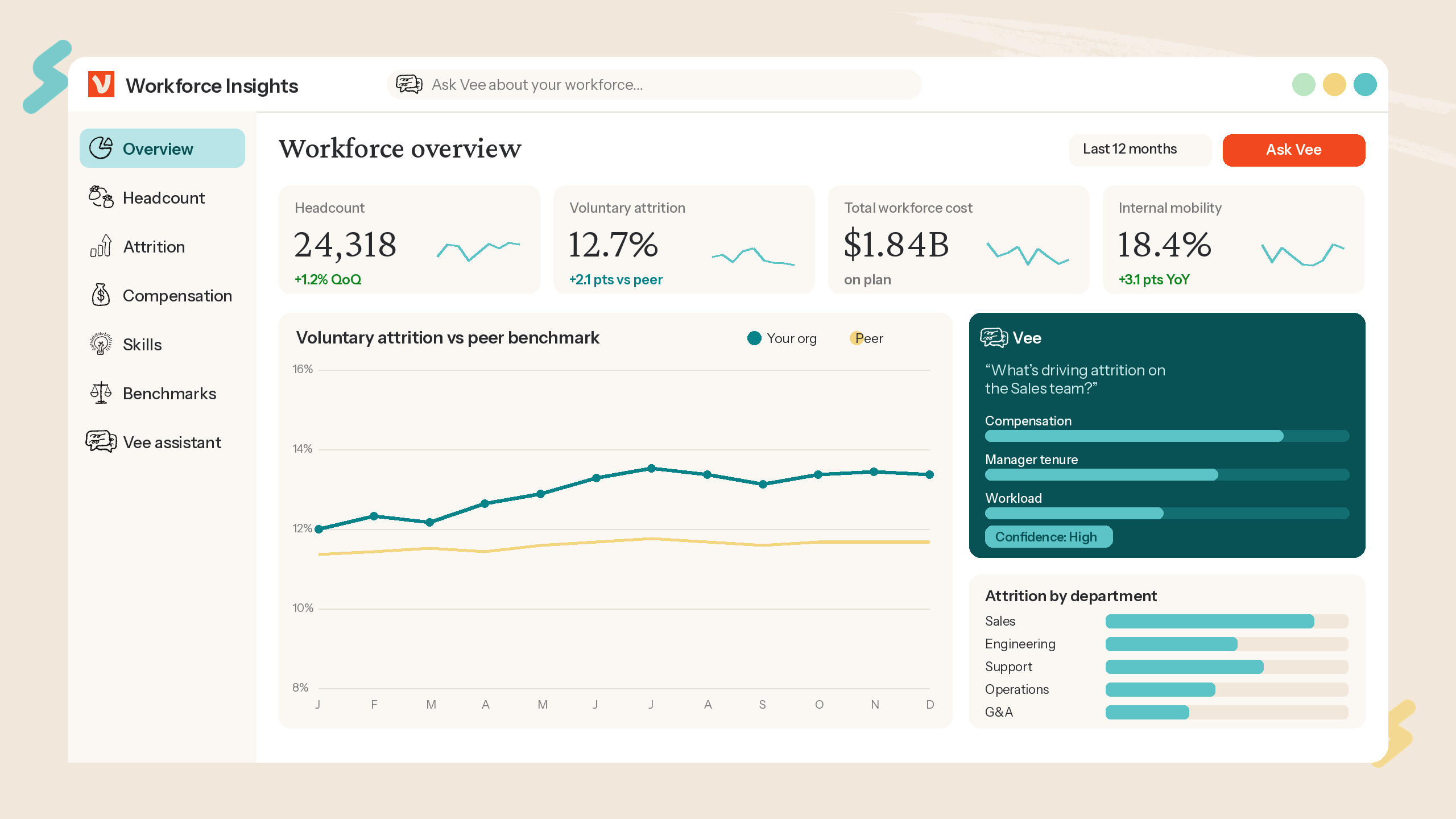Click the Compensation money bag icon
Image resolution: width=1456 pixels, height=819 pixels.
101,295
